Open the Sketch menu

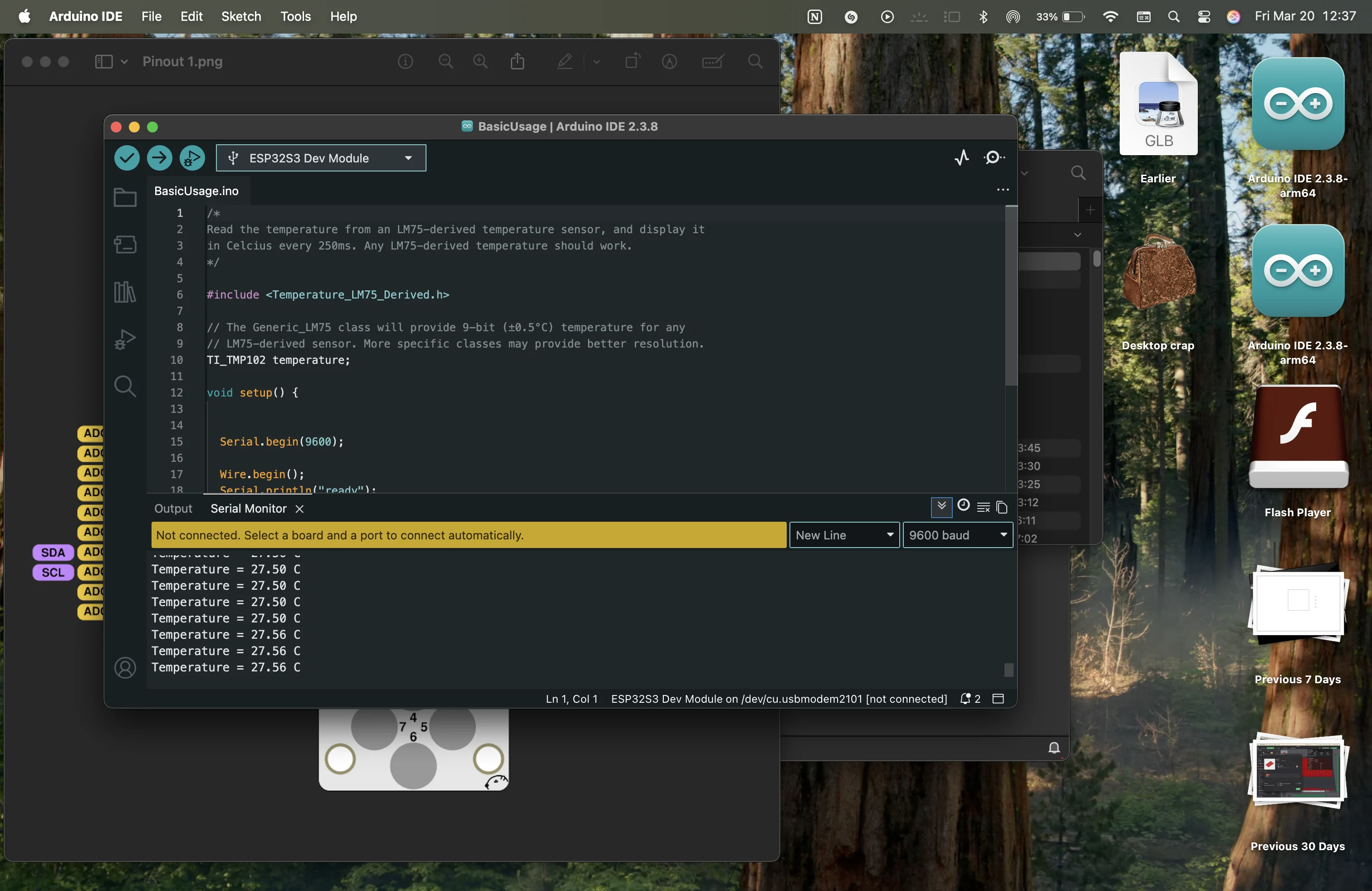[x=241, y=16]
